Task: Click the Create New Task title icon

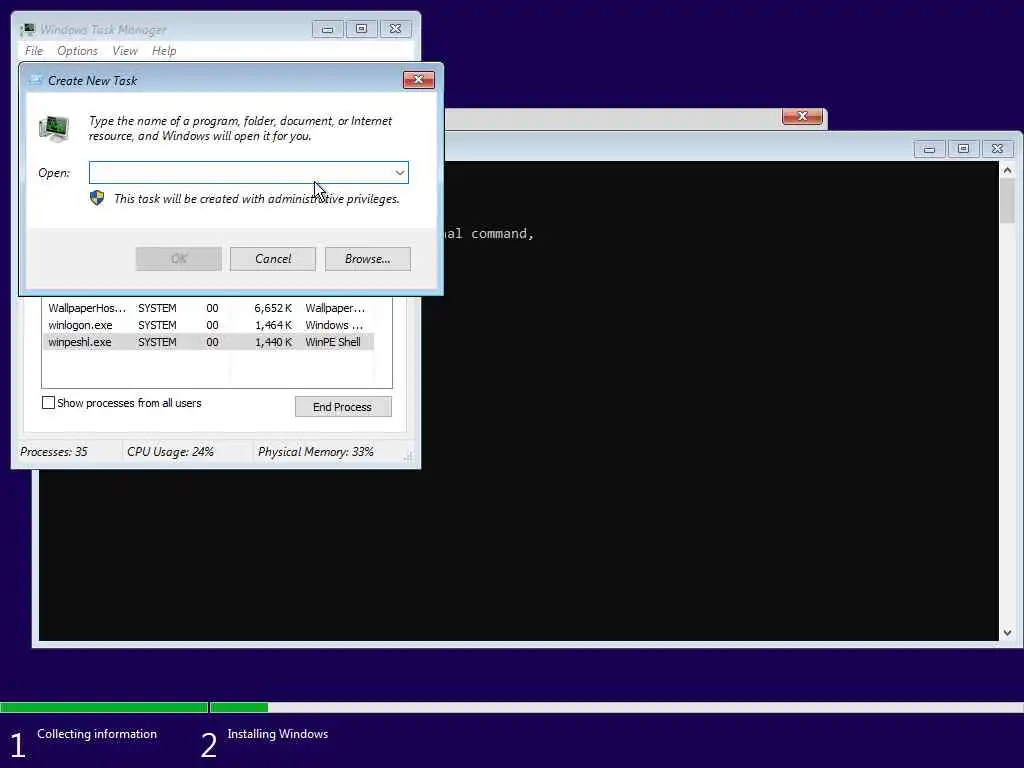Action: click(36, 80)
